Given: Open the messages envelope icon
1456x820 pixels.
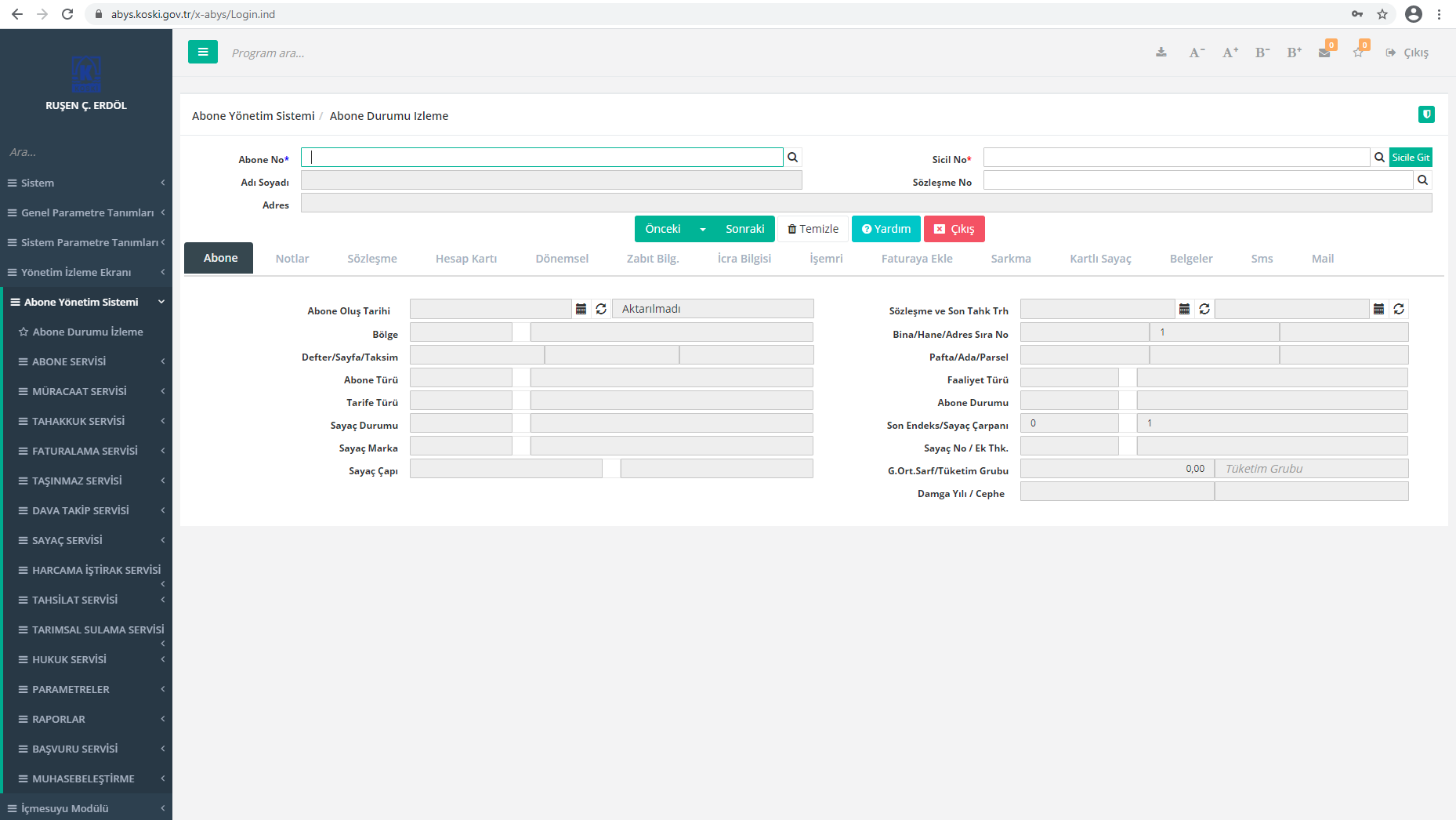Looking at the screenshot, I should click(x=1324, y=53).
